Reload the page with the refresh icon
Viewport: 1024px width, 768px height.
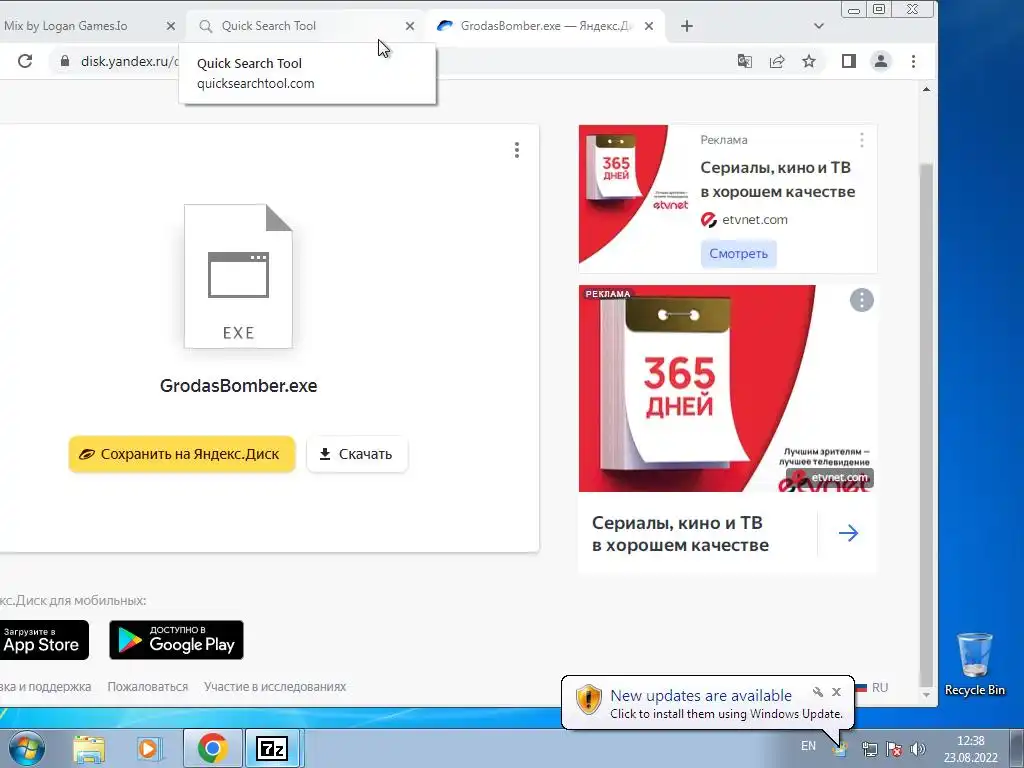coord(25,61)
